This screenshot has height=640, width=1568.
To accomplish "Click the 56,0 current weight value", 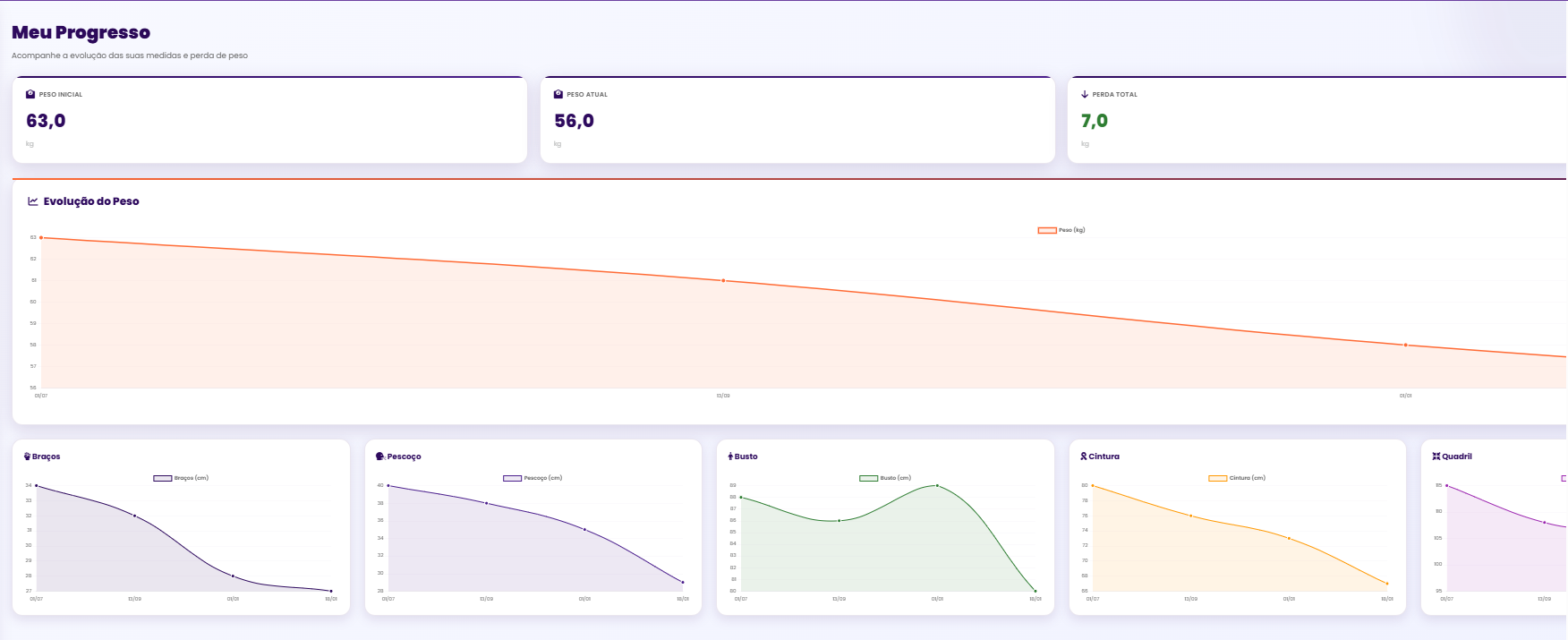I will click(x=574, y=121).
